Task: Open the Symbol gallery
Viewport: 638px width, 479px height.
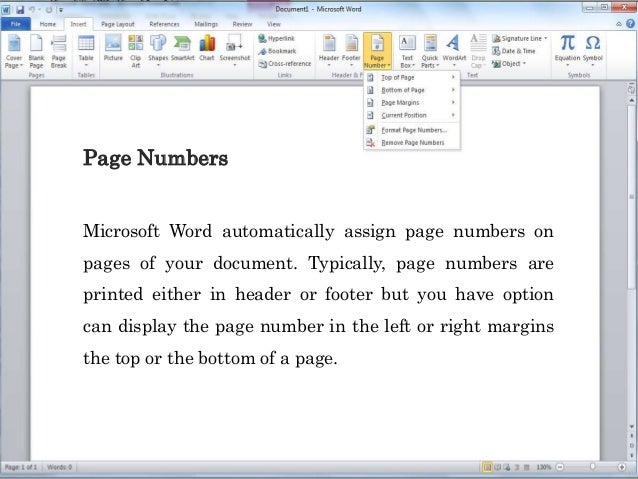Action: click(x=592, y=50)
